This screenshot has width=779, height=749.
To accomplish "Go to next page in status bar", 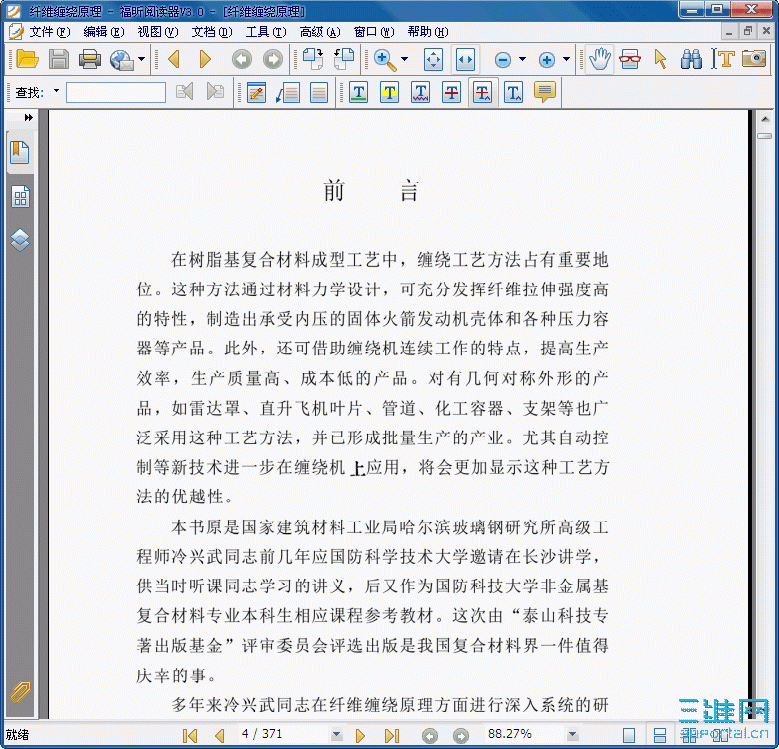I will (x=361, y=736).
